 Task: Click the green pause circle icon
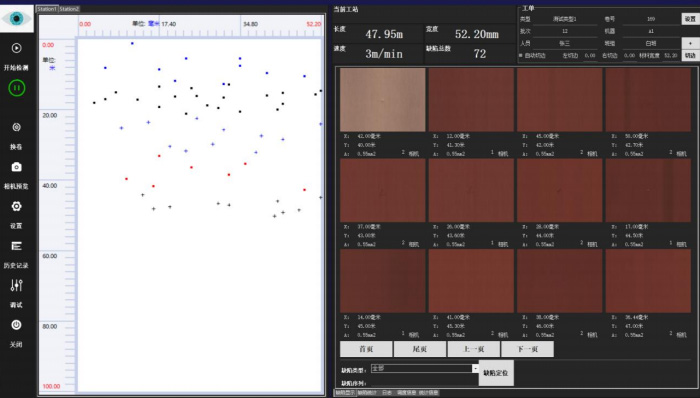pos(17,88)
